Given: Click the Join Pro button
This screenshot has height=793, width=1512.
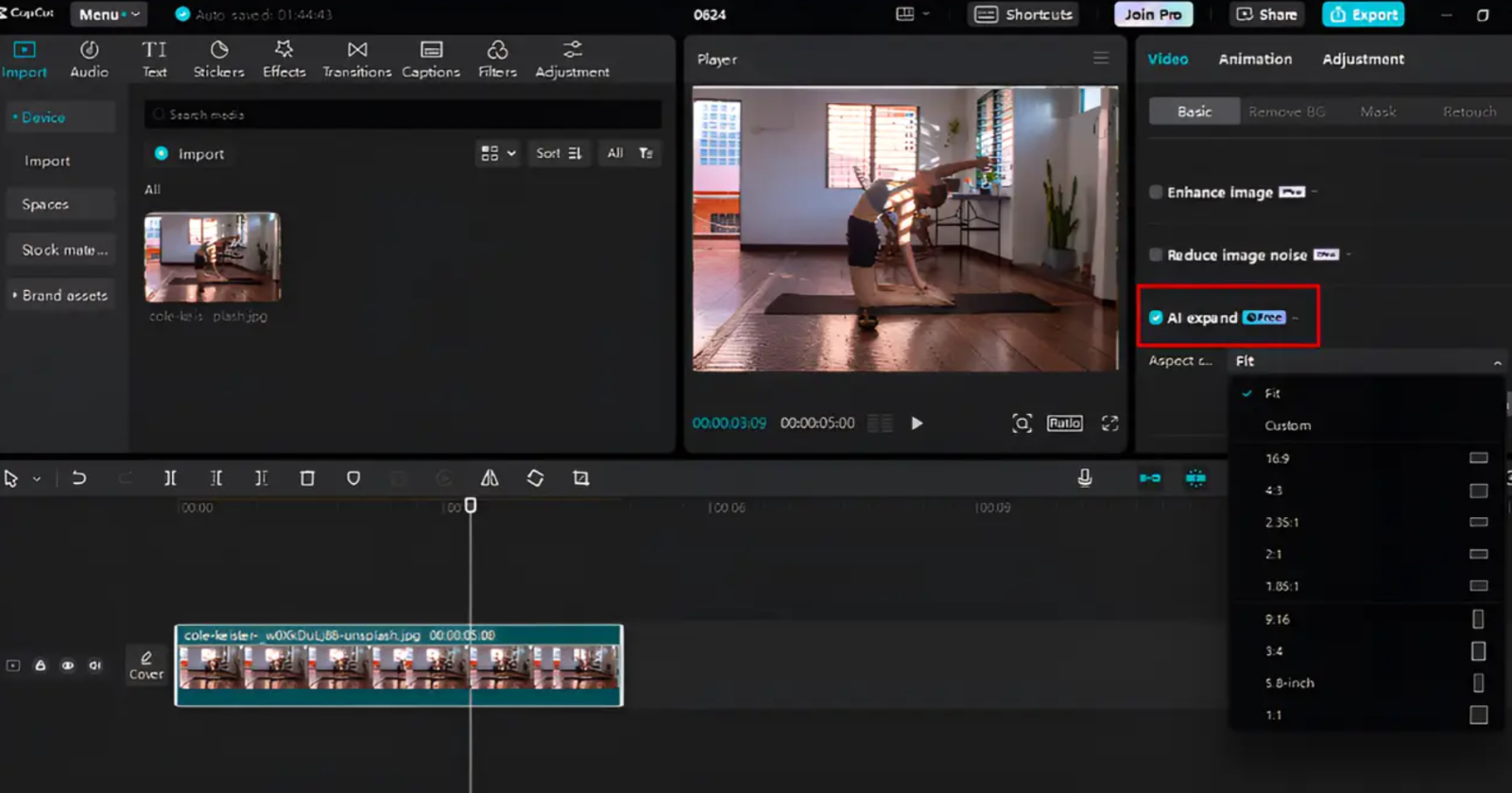Looking at the screenshot, I should click(1153, 14).
